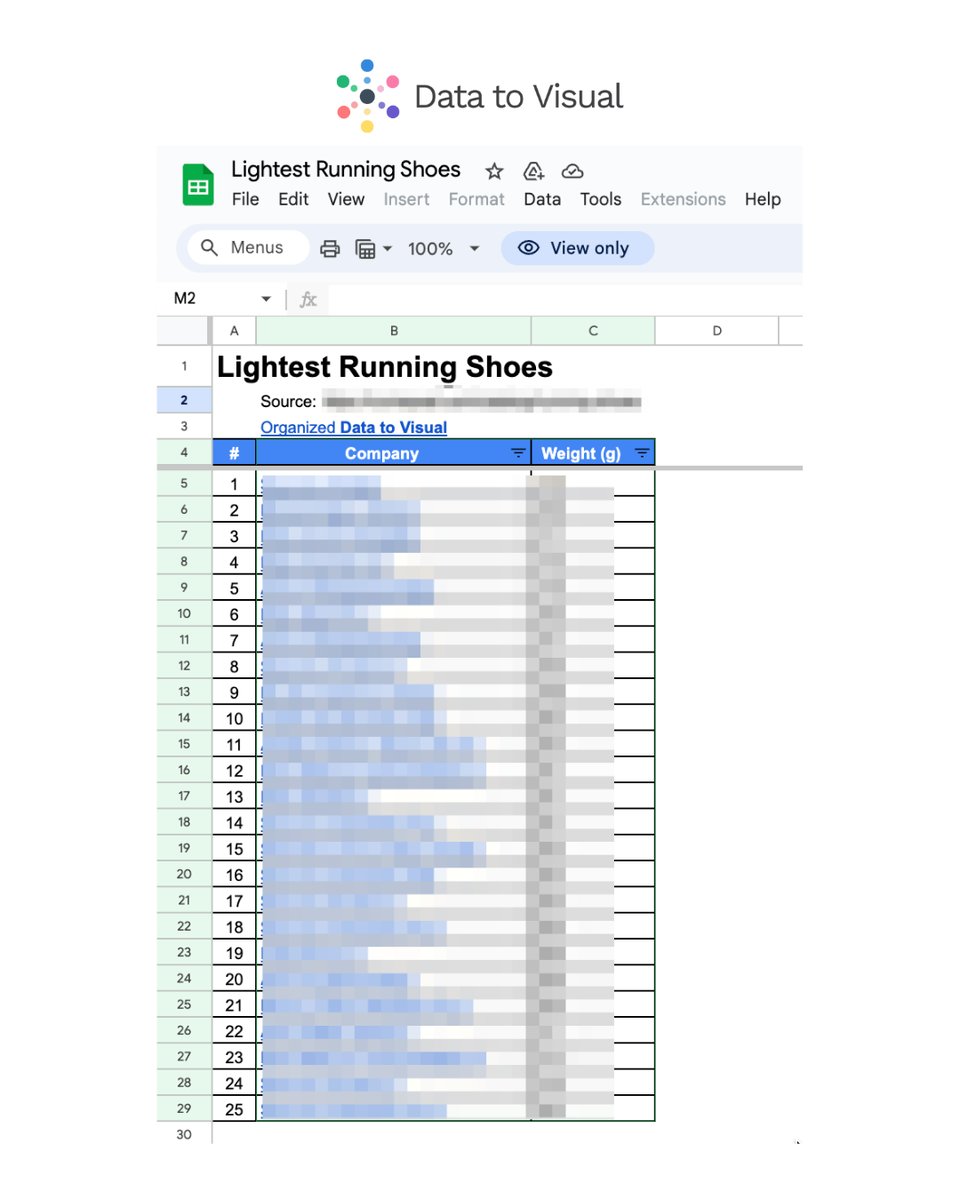This screenshot has width=960, height=1200.
Task: Open the Data menu
Action: click(542, 199)
